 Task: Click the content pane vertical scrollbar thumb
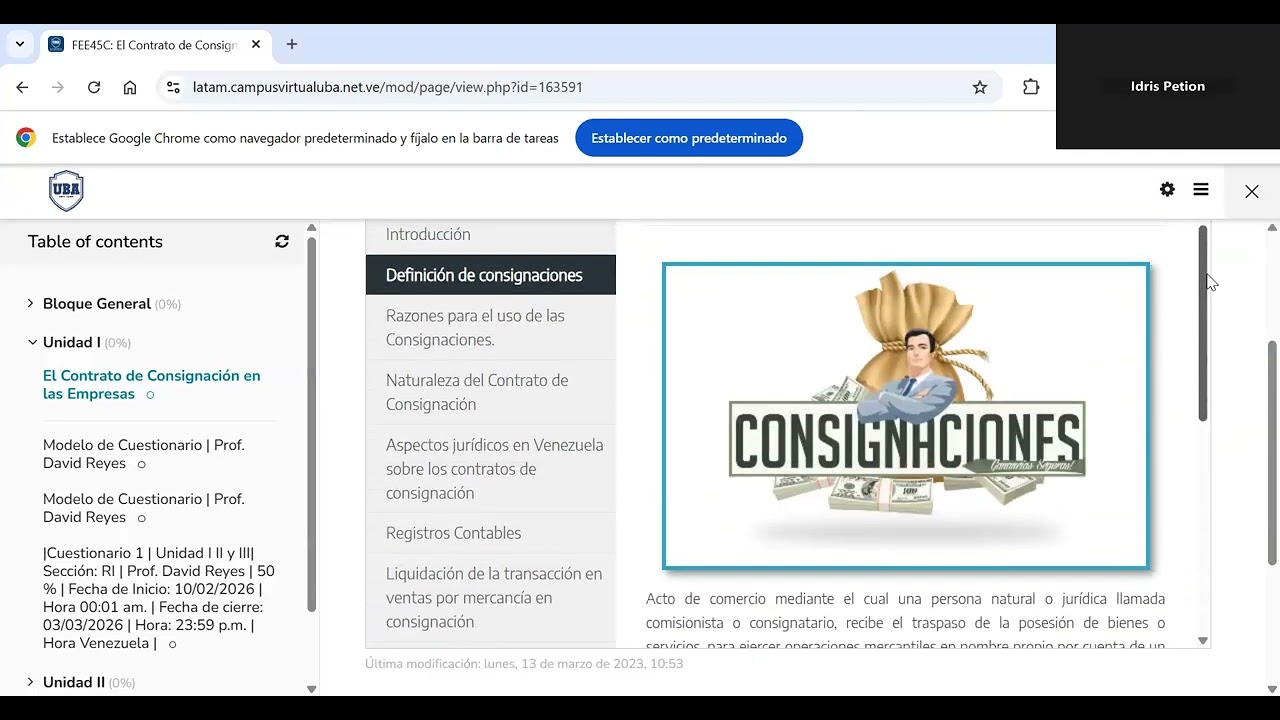(1203, 323)
